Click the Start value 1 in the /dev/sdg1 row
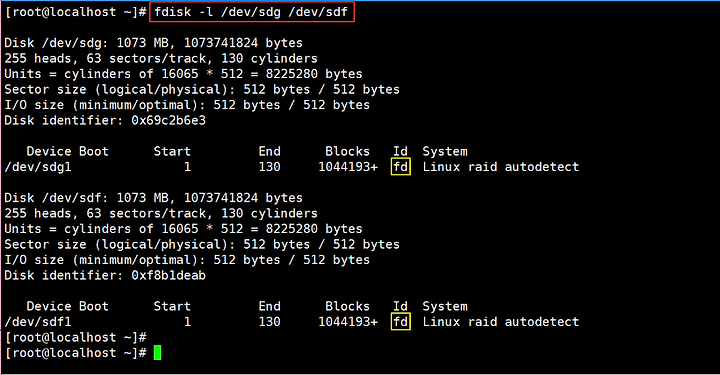This screenshot has height=375, width=720. pyautogui.click(x=187, y=167)
